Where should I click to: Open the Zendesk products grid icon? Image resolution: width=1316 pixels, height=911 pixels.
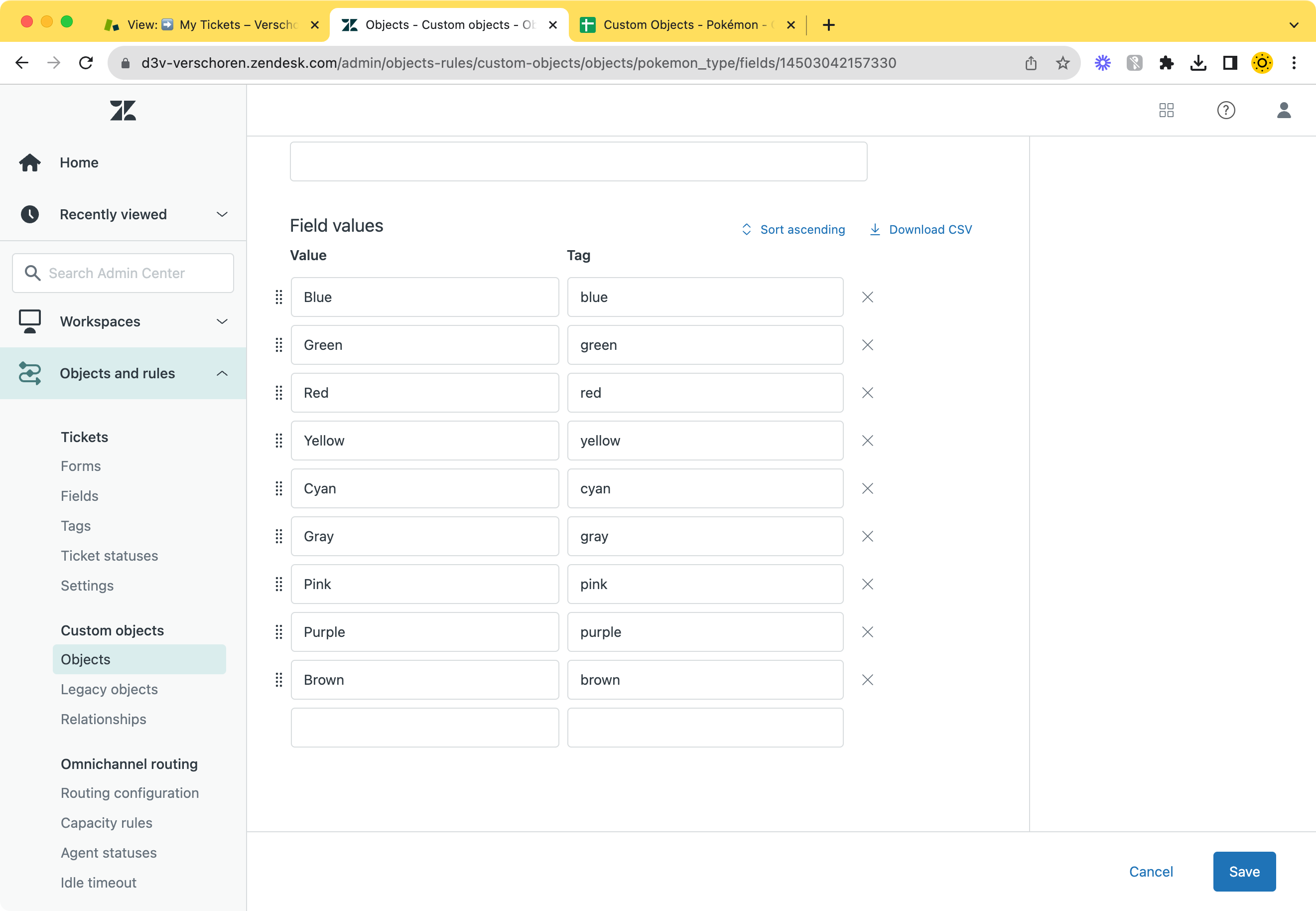coord(1167,110)
